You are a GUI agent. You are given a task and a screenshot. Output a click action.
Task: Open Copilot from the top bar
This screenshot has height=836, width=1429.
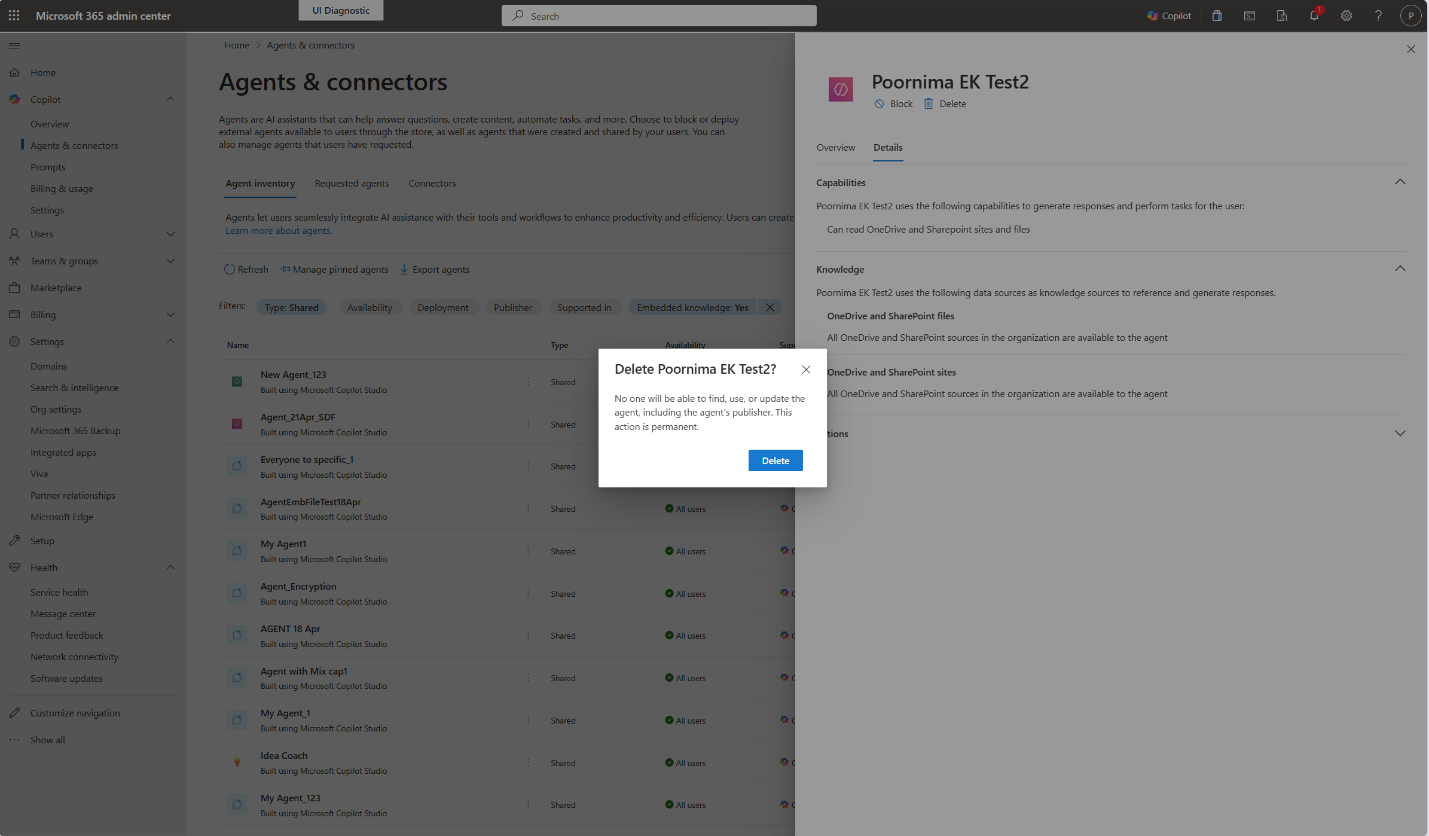click(x=1169, y=16)
